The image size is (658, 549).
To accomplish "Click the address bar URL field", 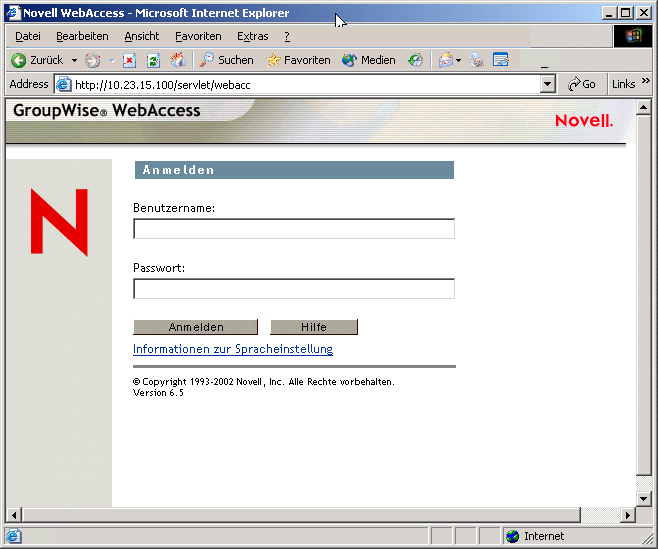I will (x=306, y=85).
